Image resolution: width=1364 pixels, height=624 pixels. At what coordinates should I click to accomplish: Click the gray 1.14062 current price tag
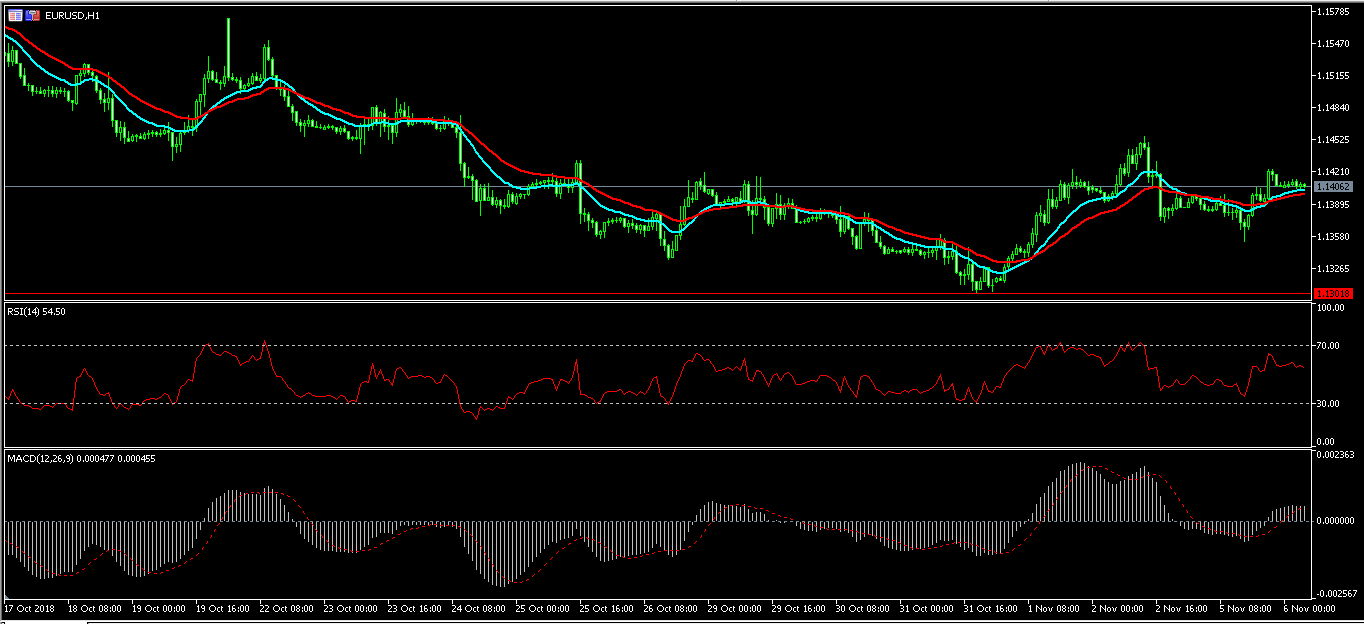[1334, 187]
